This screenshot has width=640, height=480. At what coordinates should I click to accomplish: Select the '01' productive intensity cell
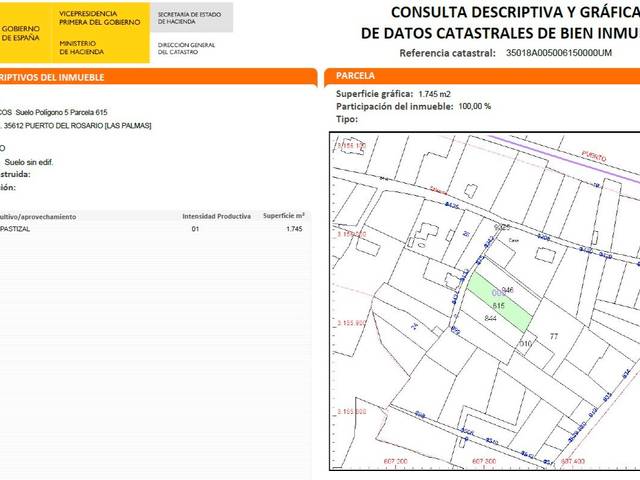click(x=195, y=229)
